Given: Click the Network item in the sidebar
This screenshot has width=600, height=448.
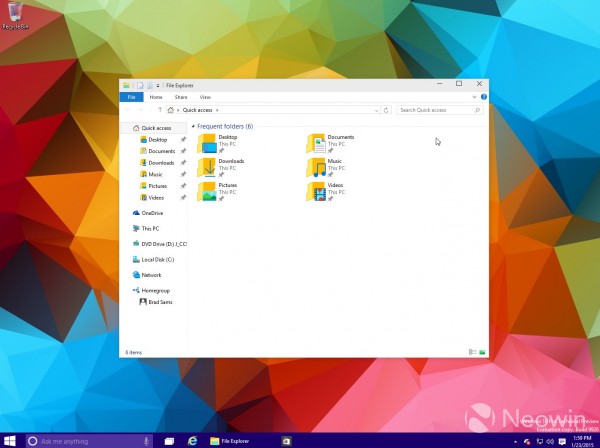Looking at the screenshot, I should tap(151, 274).
